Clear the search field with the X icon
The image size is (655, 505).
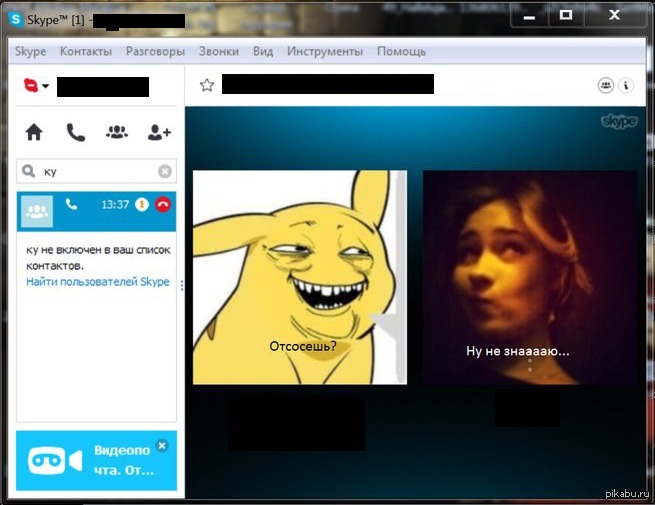165,171
